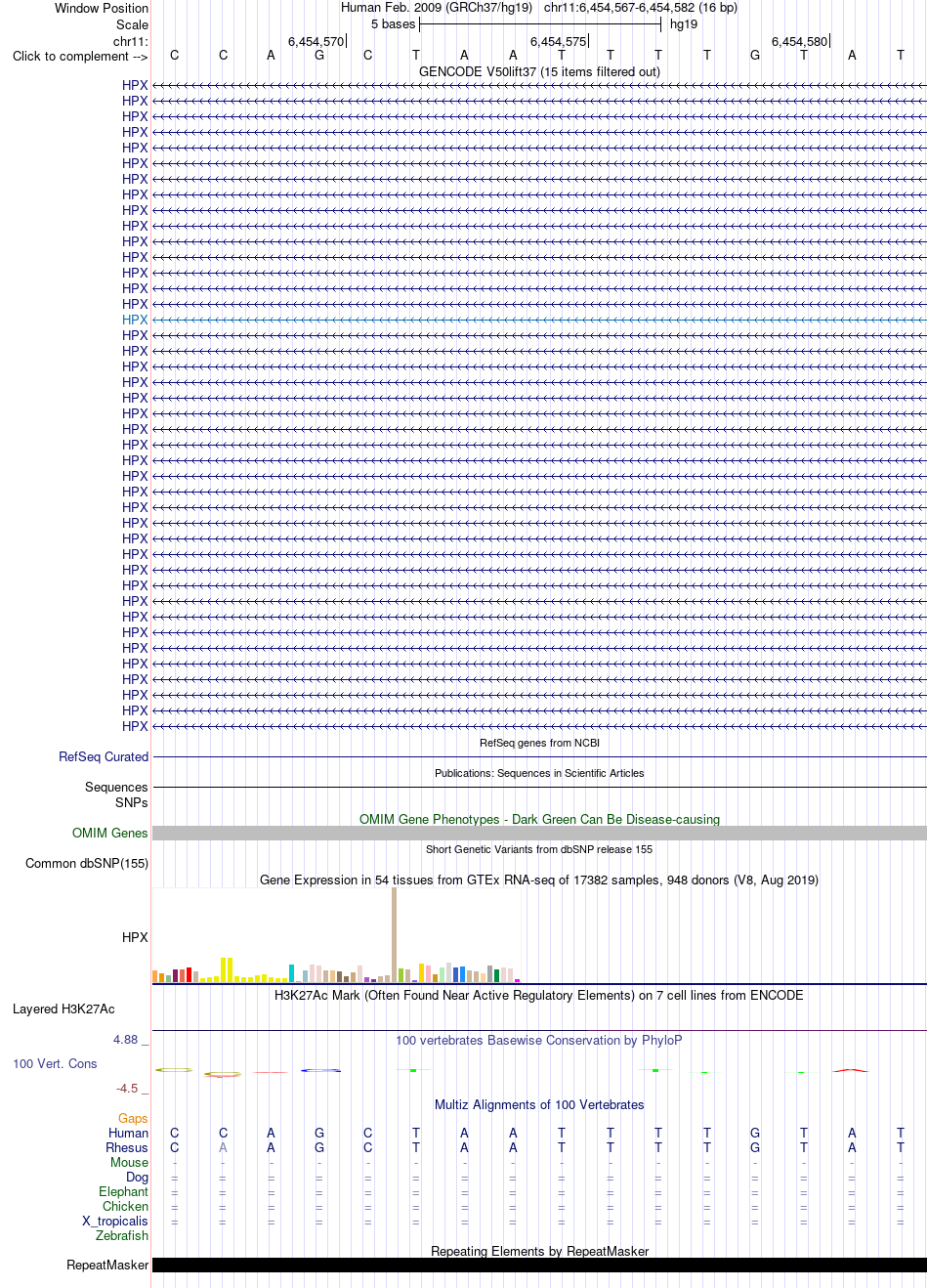This screenshot has height=1288, width=928.
Task: Click the 6,454,570 position marker
Action: [x=316, y=41]
